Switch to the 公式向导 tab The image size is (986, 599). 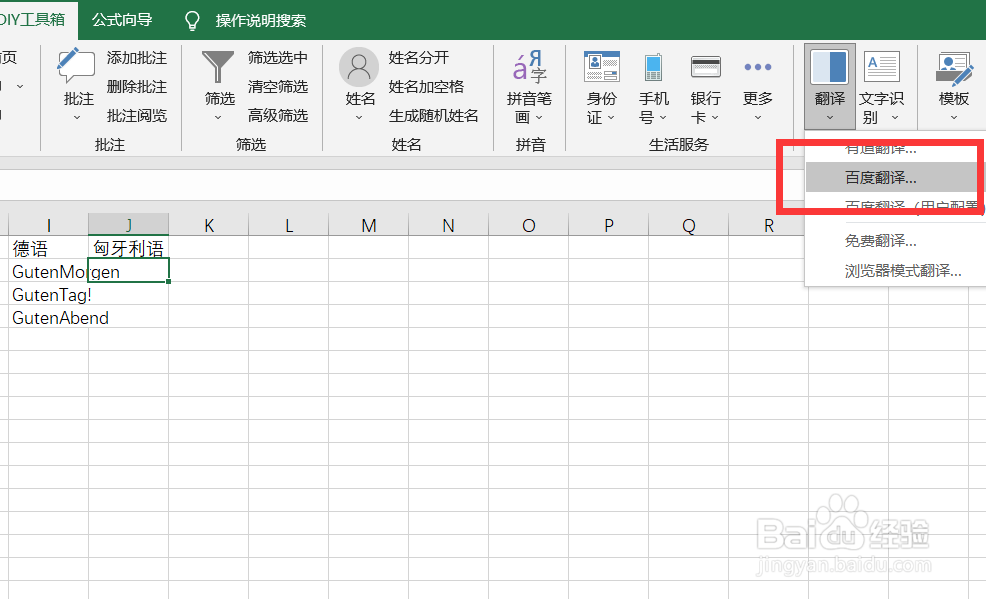[x=122, y=20]
